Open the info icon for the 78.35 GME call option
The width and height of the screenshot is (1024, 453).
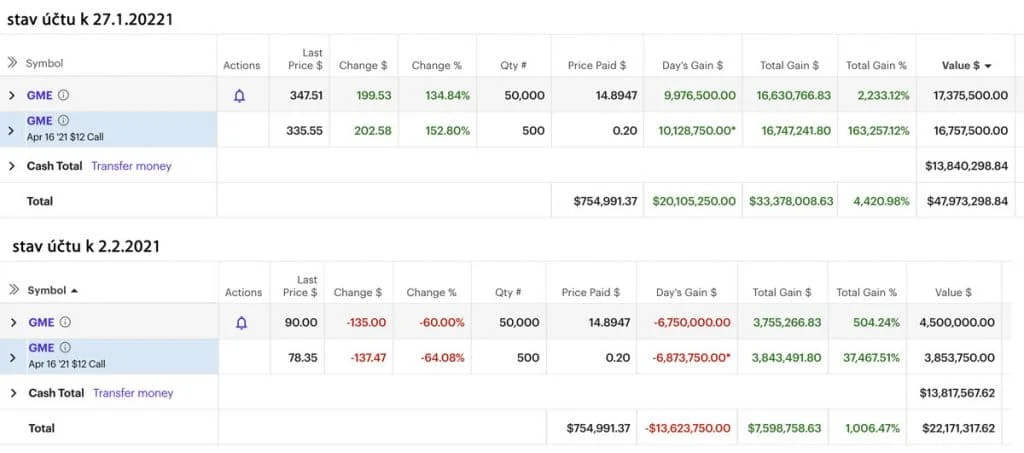65,347
